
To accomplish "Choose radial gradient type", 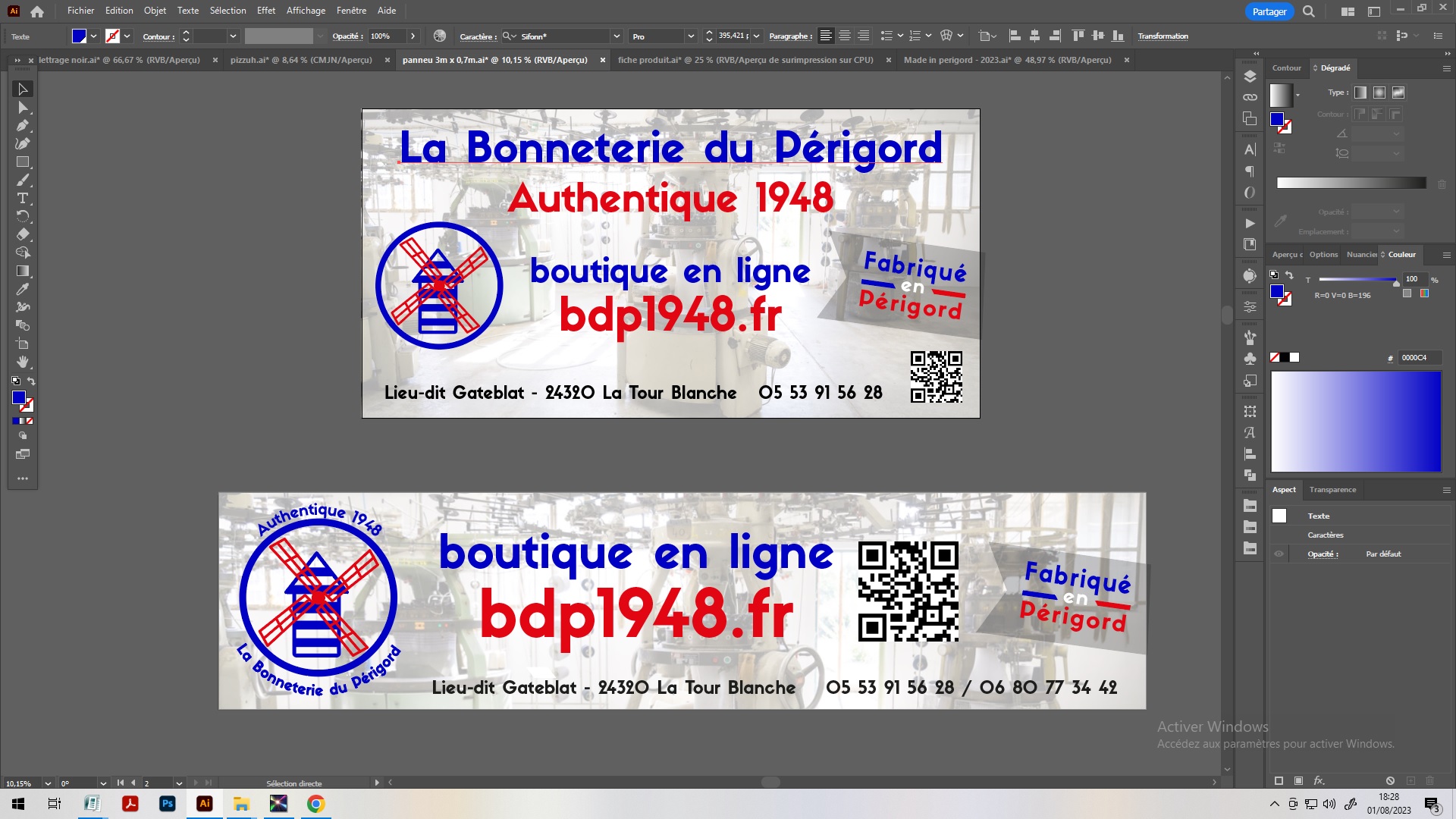I will coord(1379,93).
